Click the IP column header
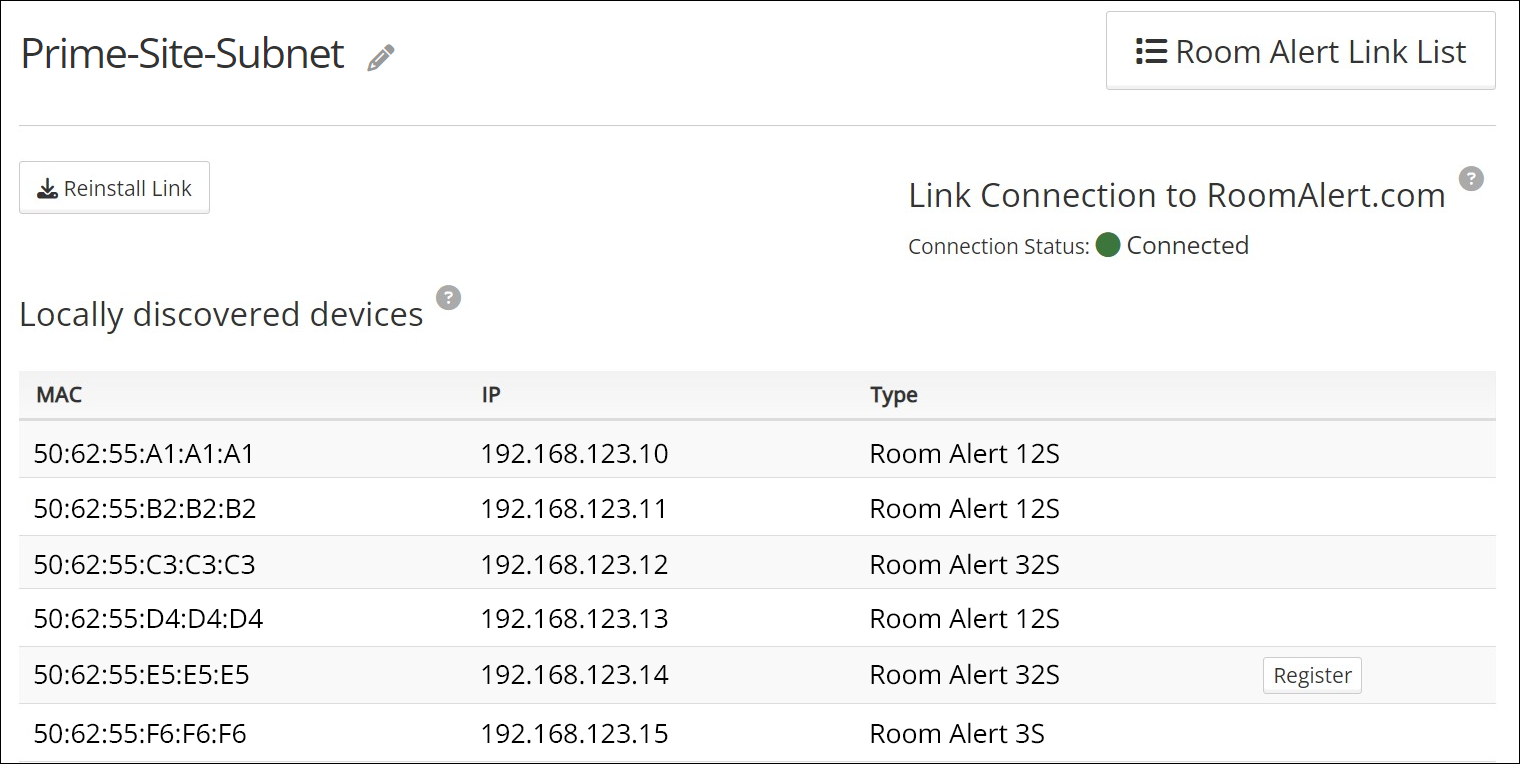 coord(490,394)
